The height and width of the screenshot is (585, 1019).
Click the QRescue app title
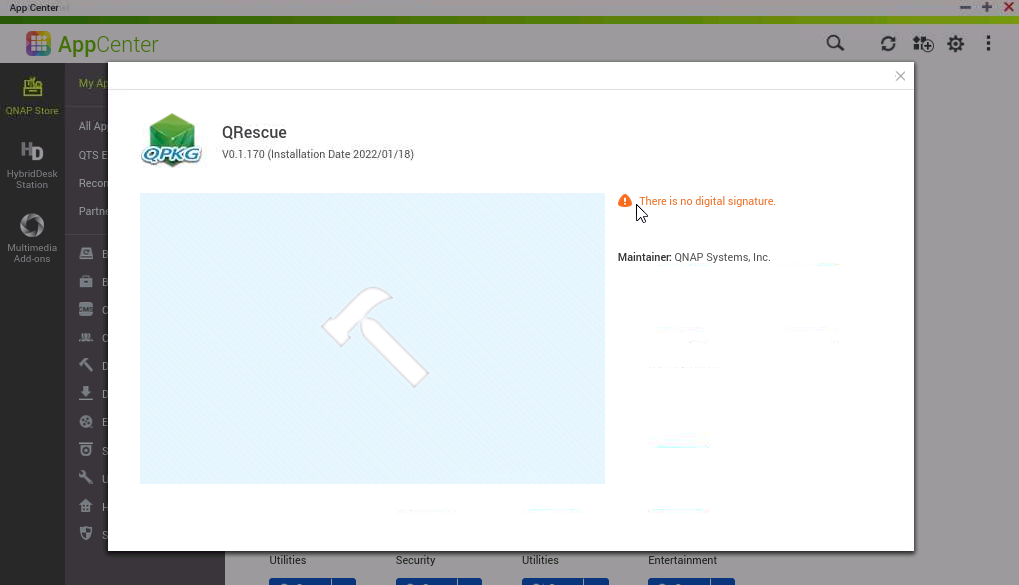254,132
